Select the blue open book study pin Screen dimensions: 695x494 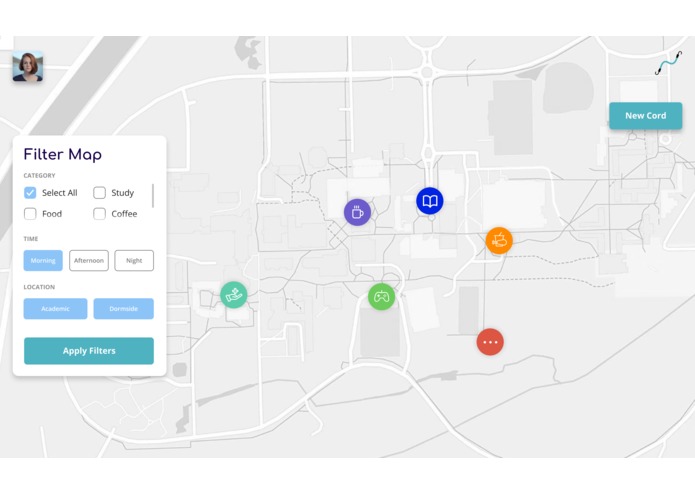pos(429,201)
